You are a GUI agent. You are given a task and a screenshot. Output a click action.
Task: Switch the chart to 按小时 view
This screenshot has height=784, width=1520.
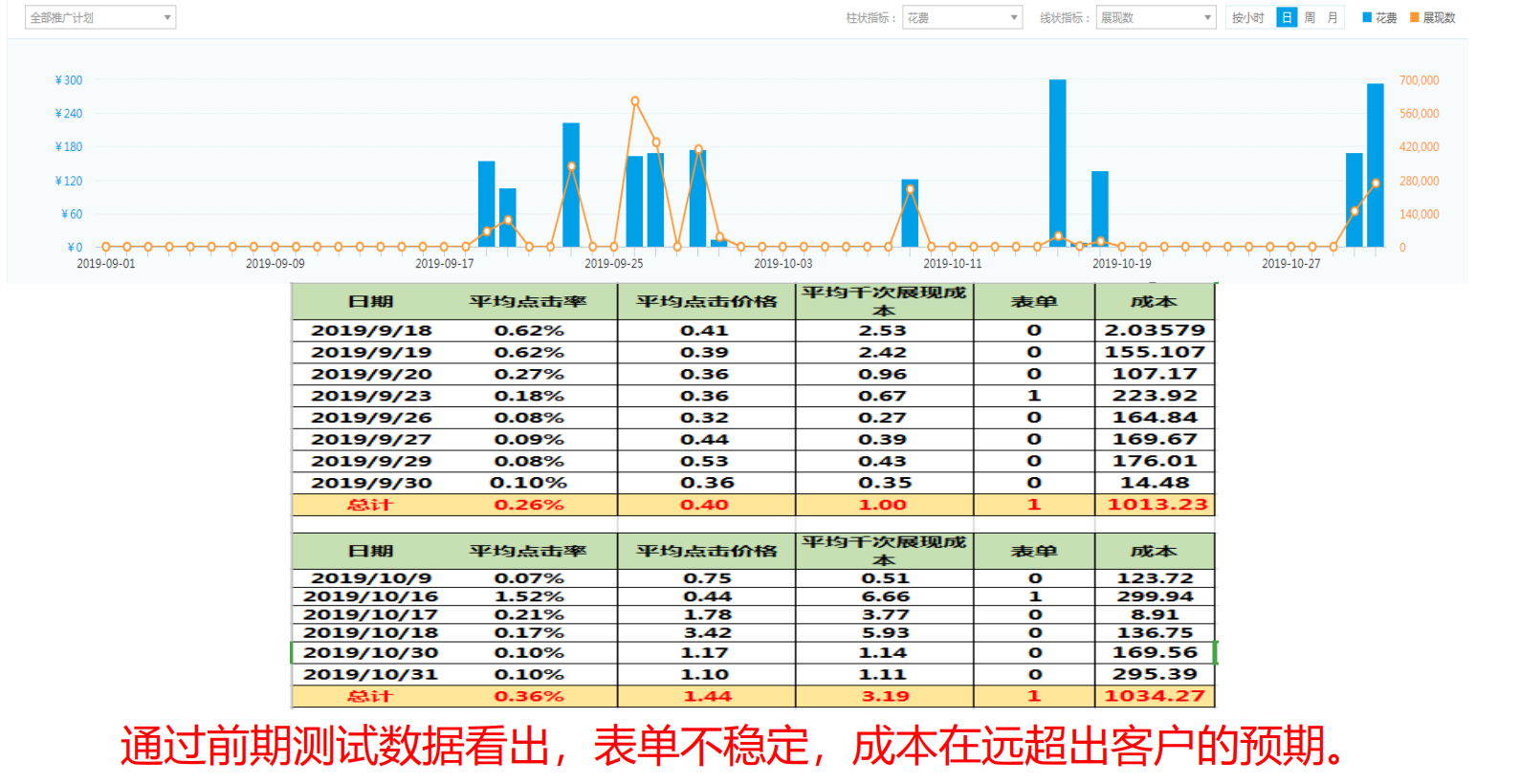(1248, 17)
